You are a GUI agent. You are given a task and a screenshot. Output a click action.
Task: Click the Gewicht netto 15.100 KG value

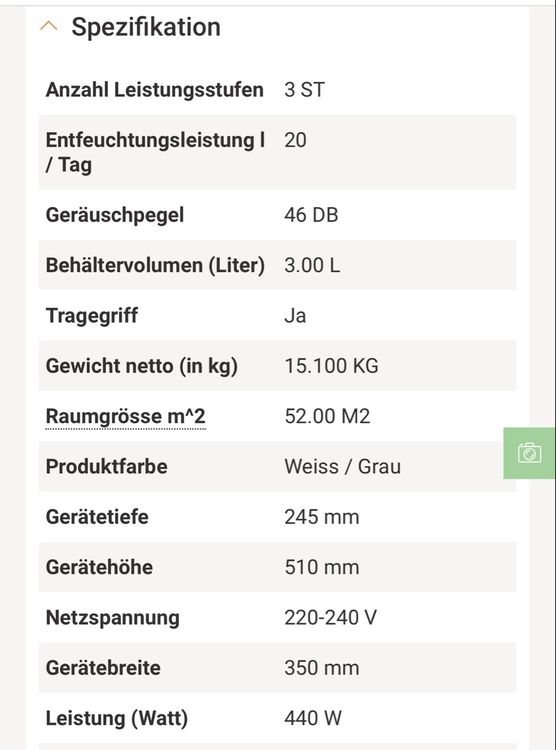pos(331,366)
